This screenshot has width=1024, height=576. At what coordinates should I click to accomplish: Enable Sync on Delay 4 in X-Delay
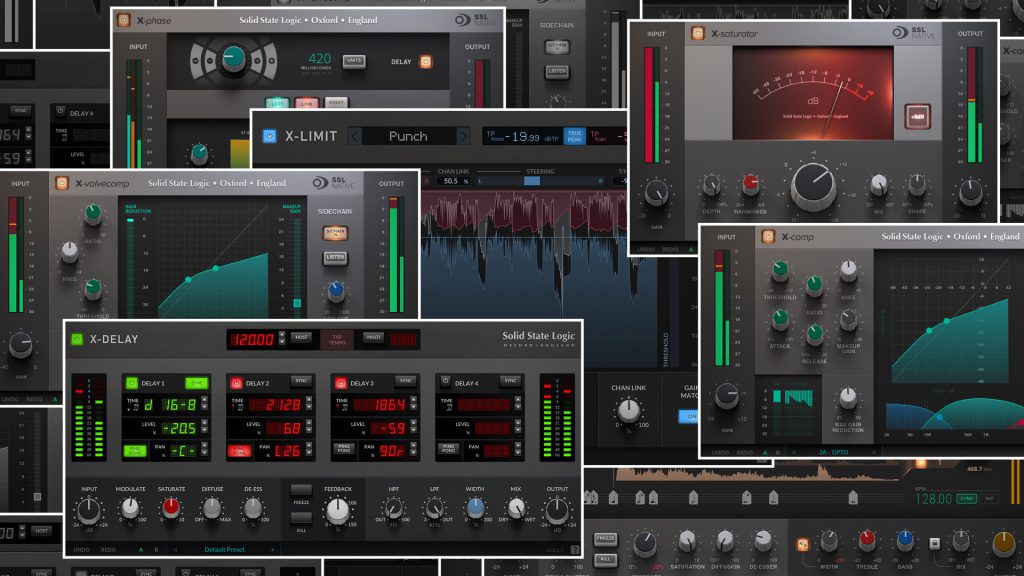pyautogui.click(x=510, y=381)
